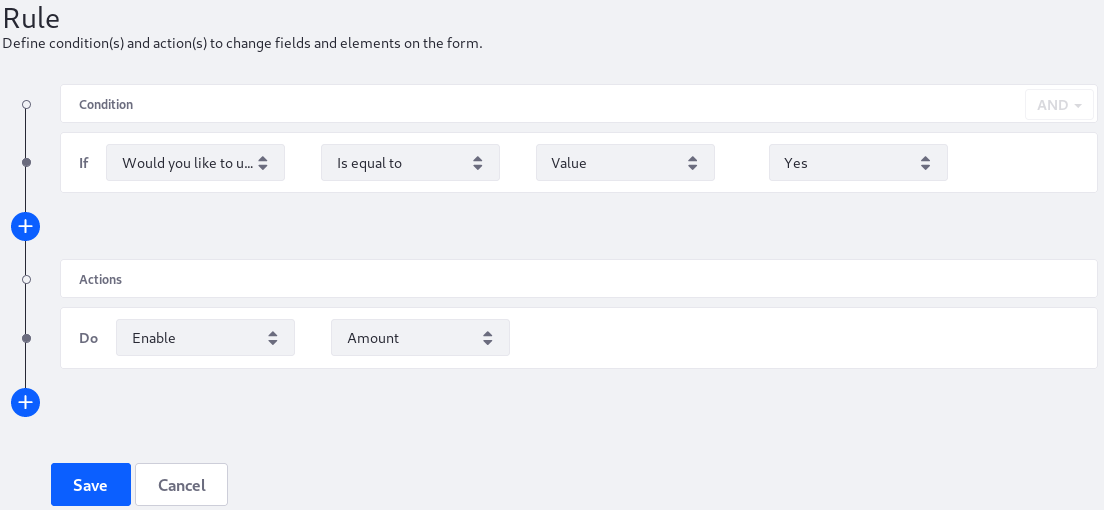
Task: Click the rule description text
Action: coord(242,43)
